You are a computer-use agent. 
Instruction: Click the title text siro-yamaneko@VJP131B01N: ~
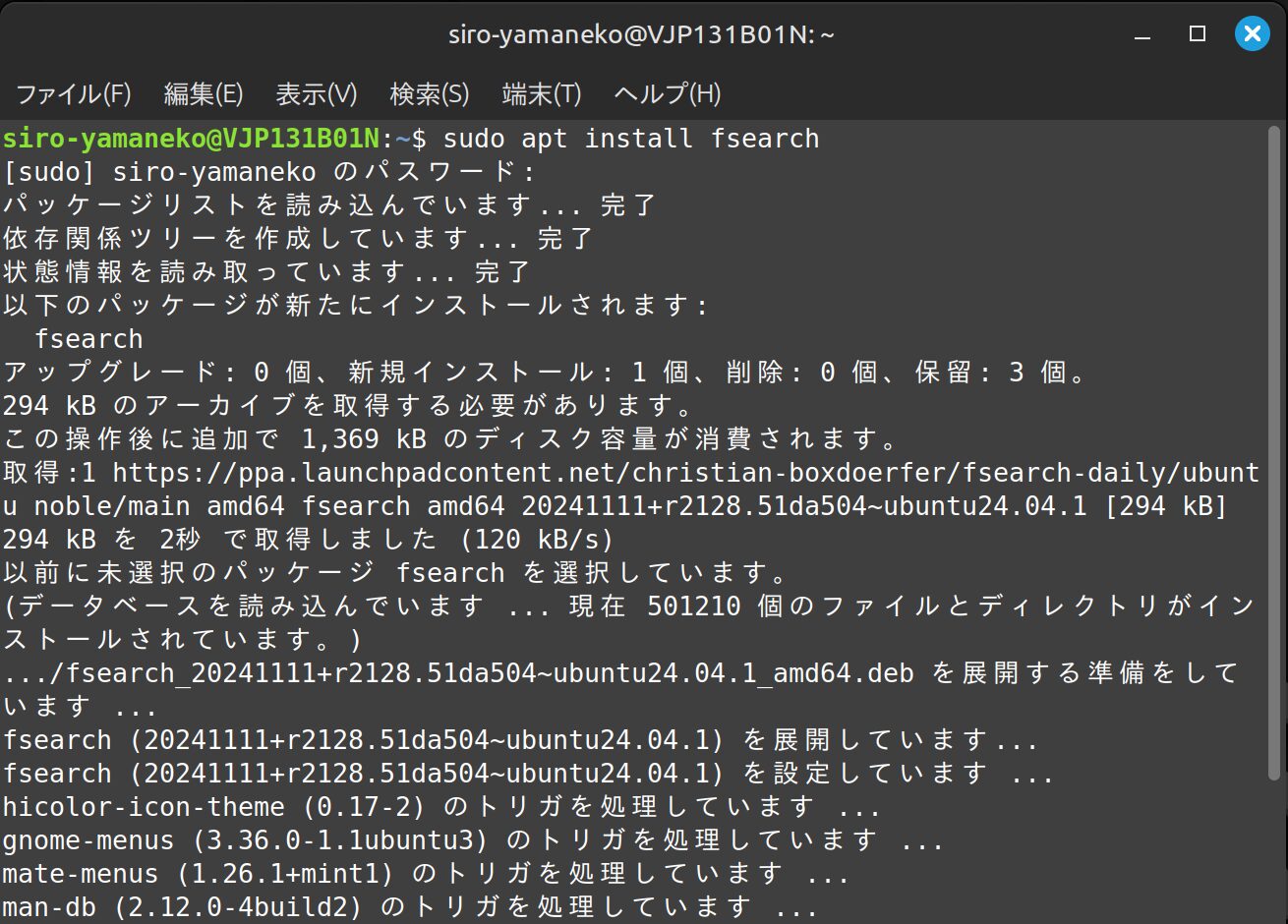(x=641, y=35)
